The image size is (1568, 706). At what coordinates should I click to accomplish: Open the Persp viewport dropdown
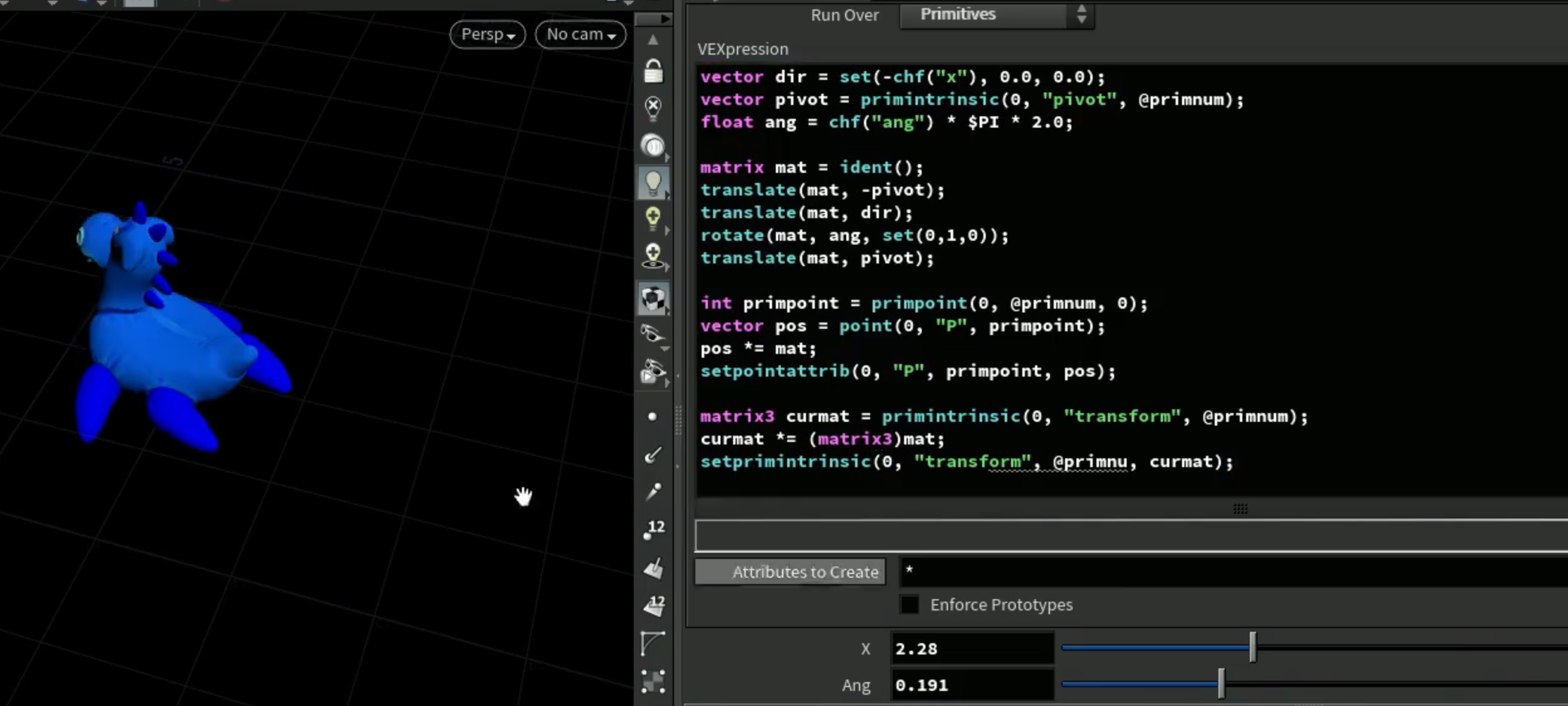point(488,34)
